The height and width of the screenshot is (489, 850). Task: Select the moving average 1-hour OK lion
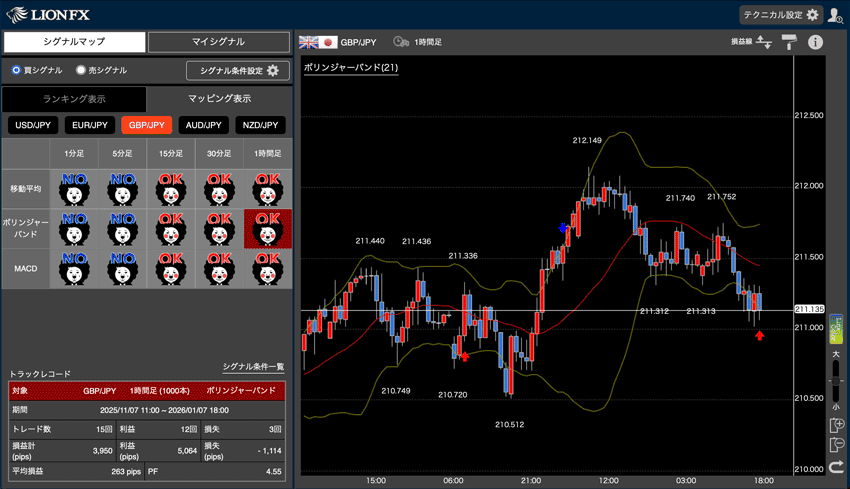(268, 189)
